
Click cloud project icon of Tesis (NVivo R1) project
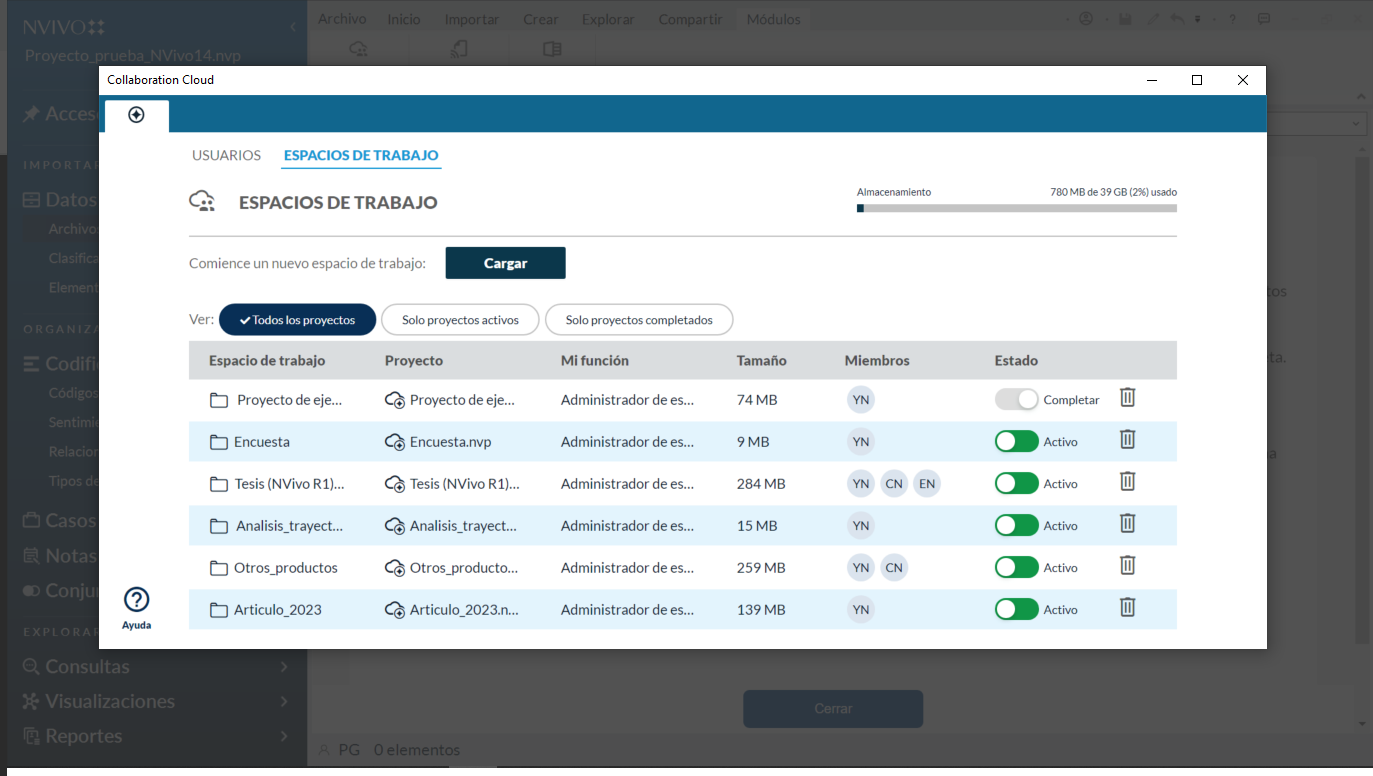point(395,484)
